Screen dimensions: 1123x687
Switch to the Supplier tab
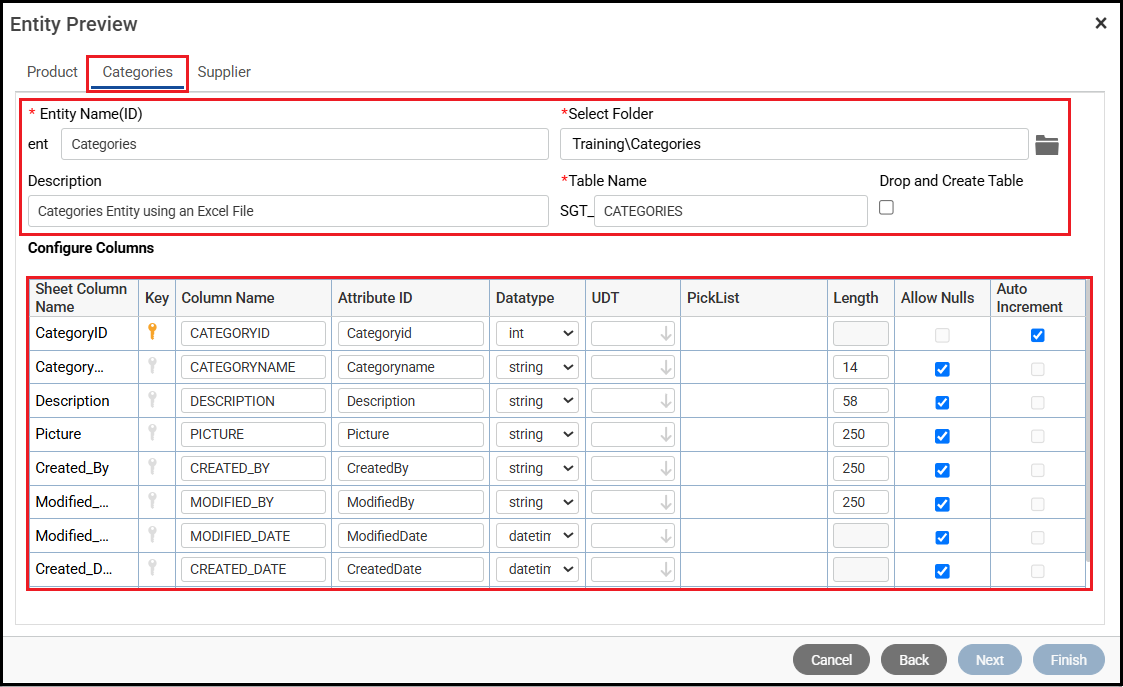pos(224,72)
